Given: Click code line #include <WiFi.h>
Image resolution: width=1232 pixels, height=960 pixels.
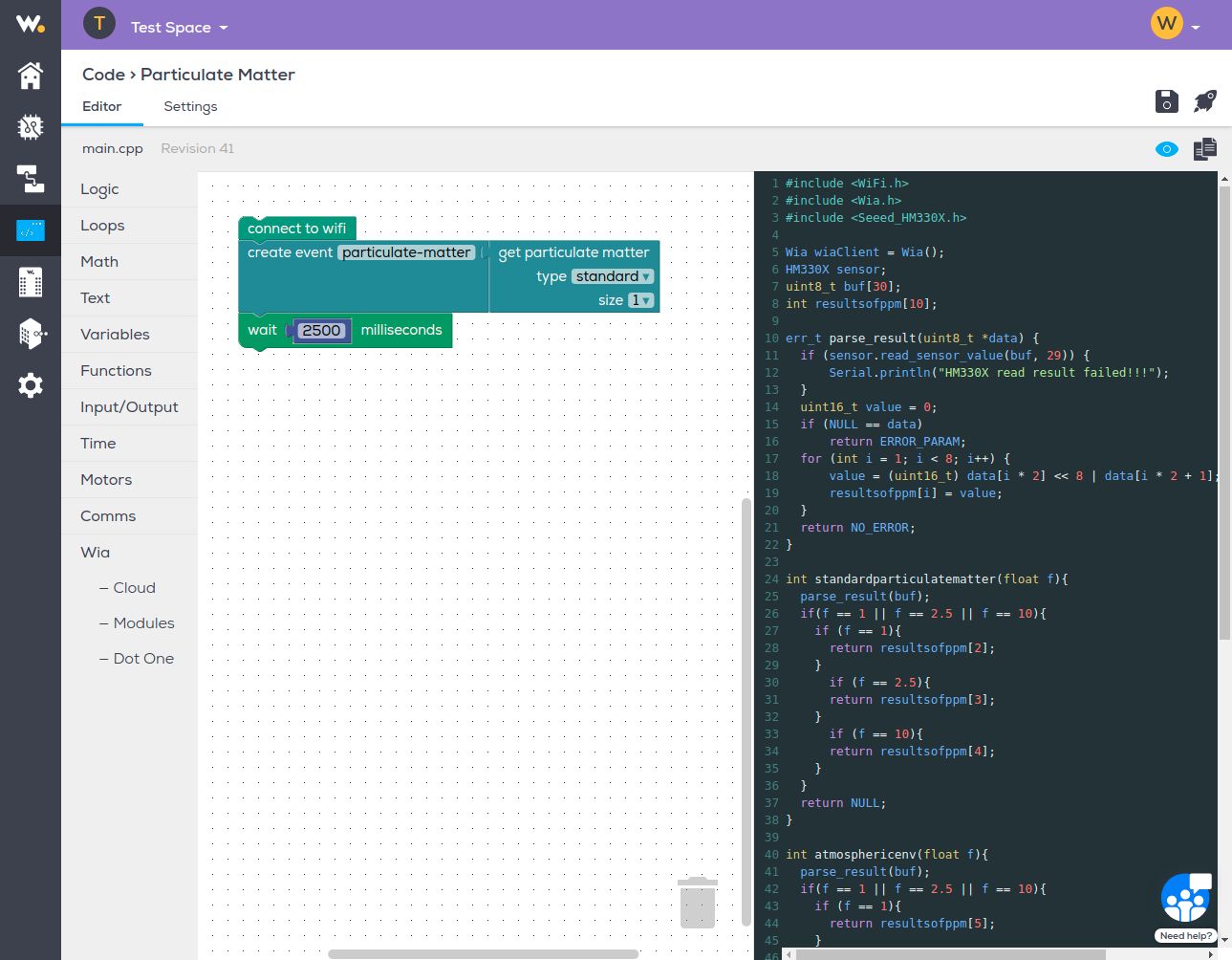Looking at the screenshot, I should point(847,184).
